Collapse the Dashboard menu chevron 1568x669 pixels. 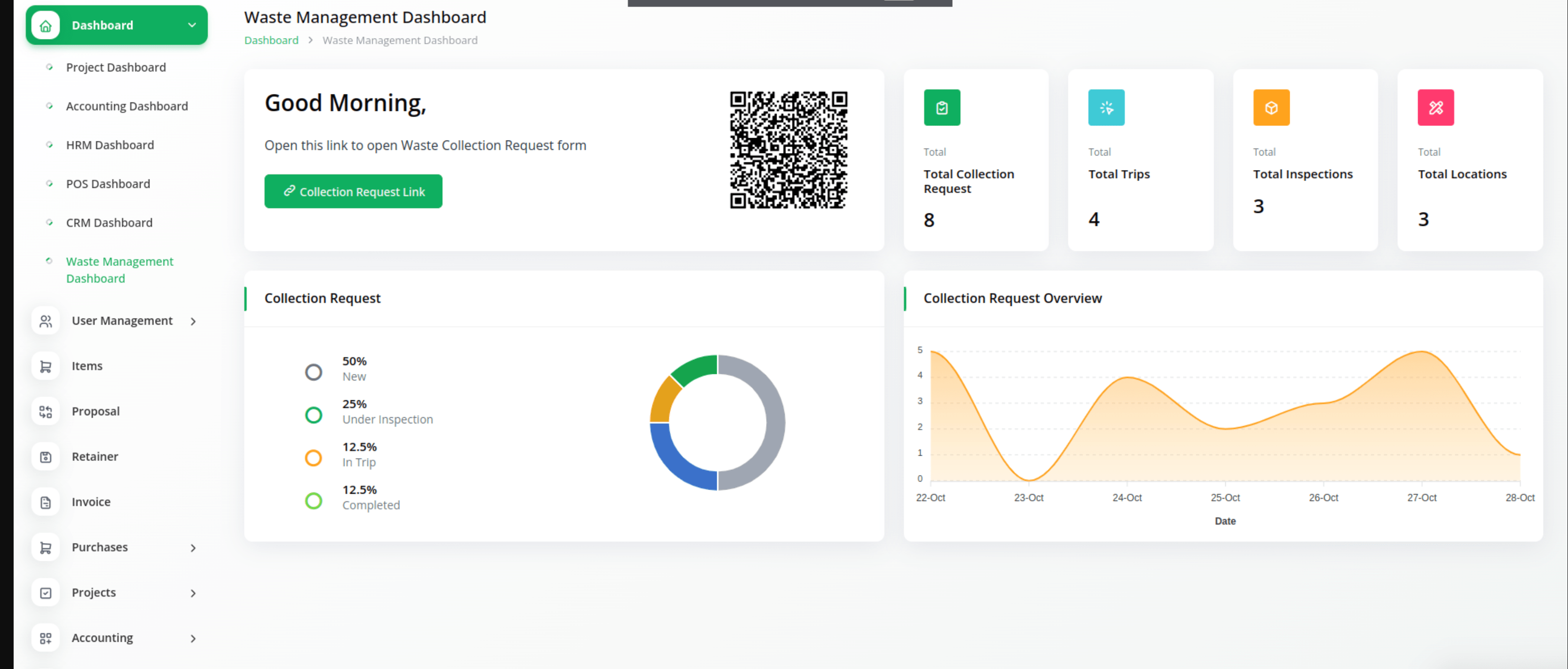coord(192,25)
